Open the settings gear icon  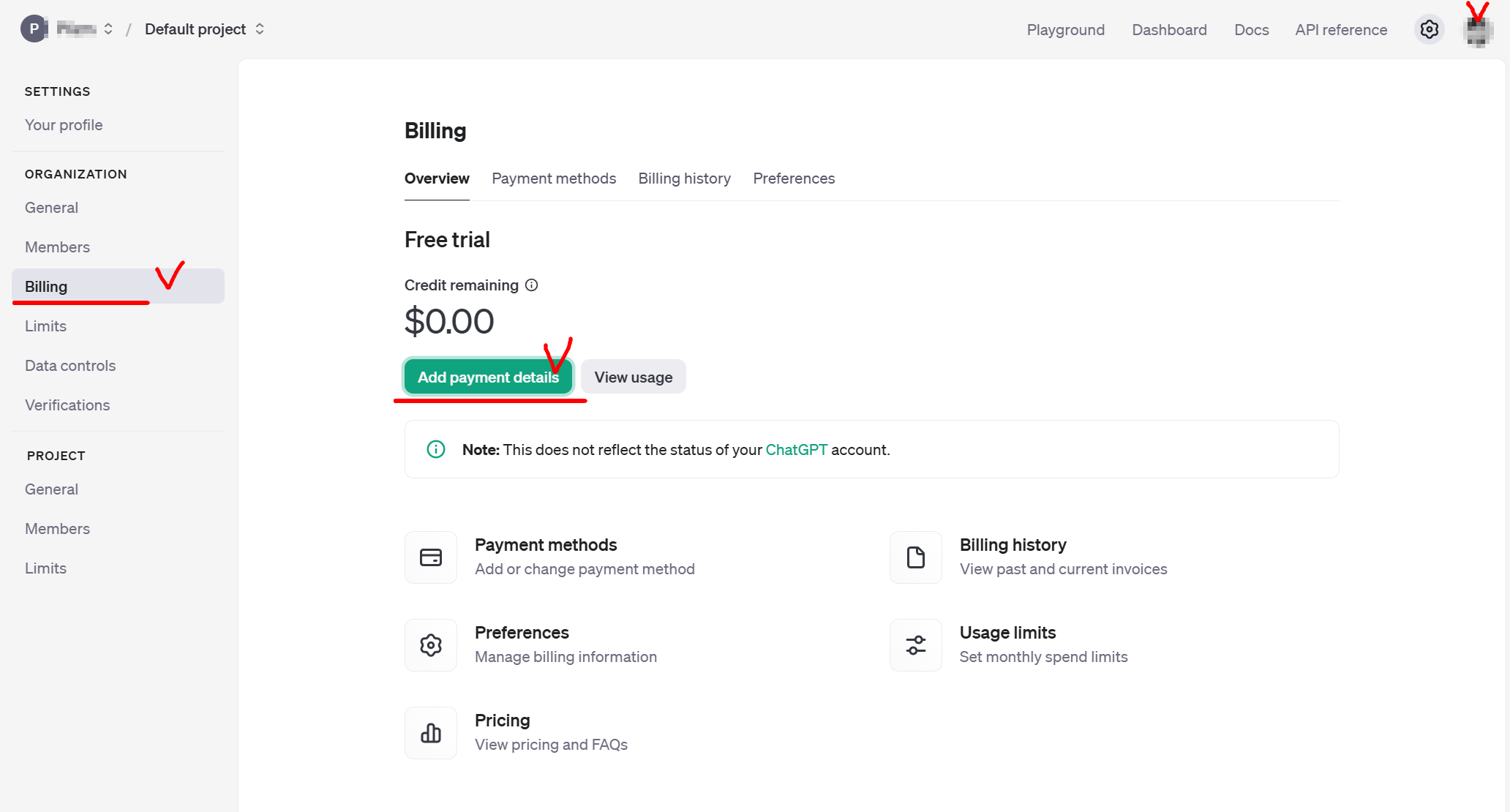pos(1429,29)
